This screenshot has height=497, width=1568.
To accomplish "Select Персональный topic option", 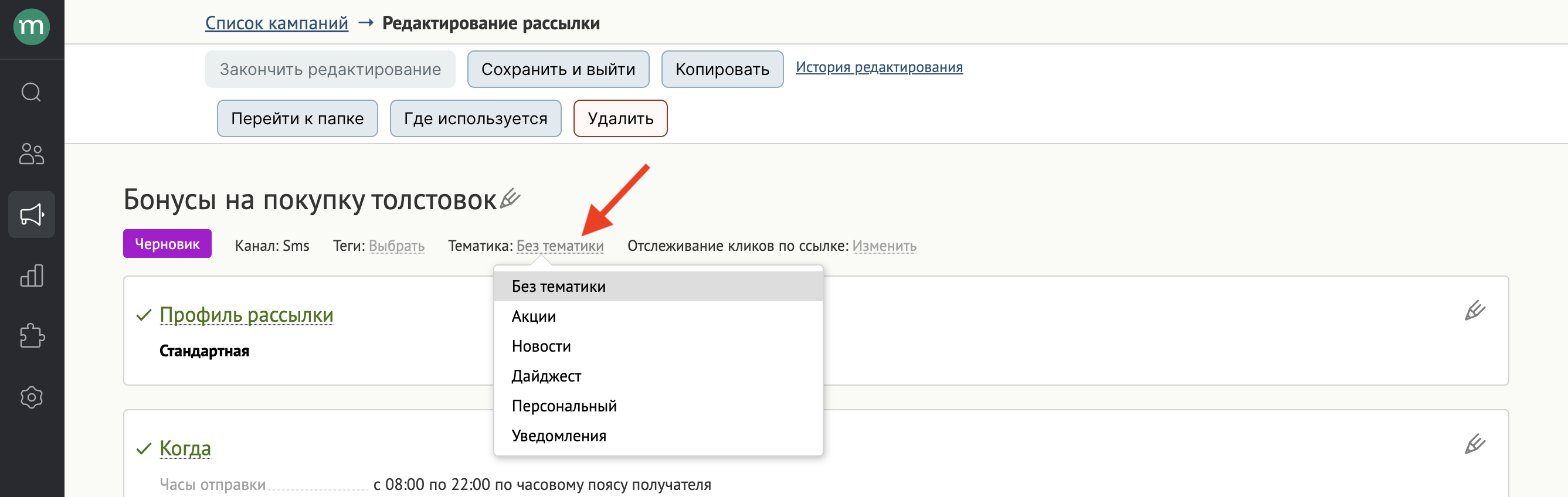I will pos(659,406).
